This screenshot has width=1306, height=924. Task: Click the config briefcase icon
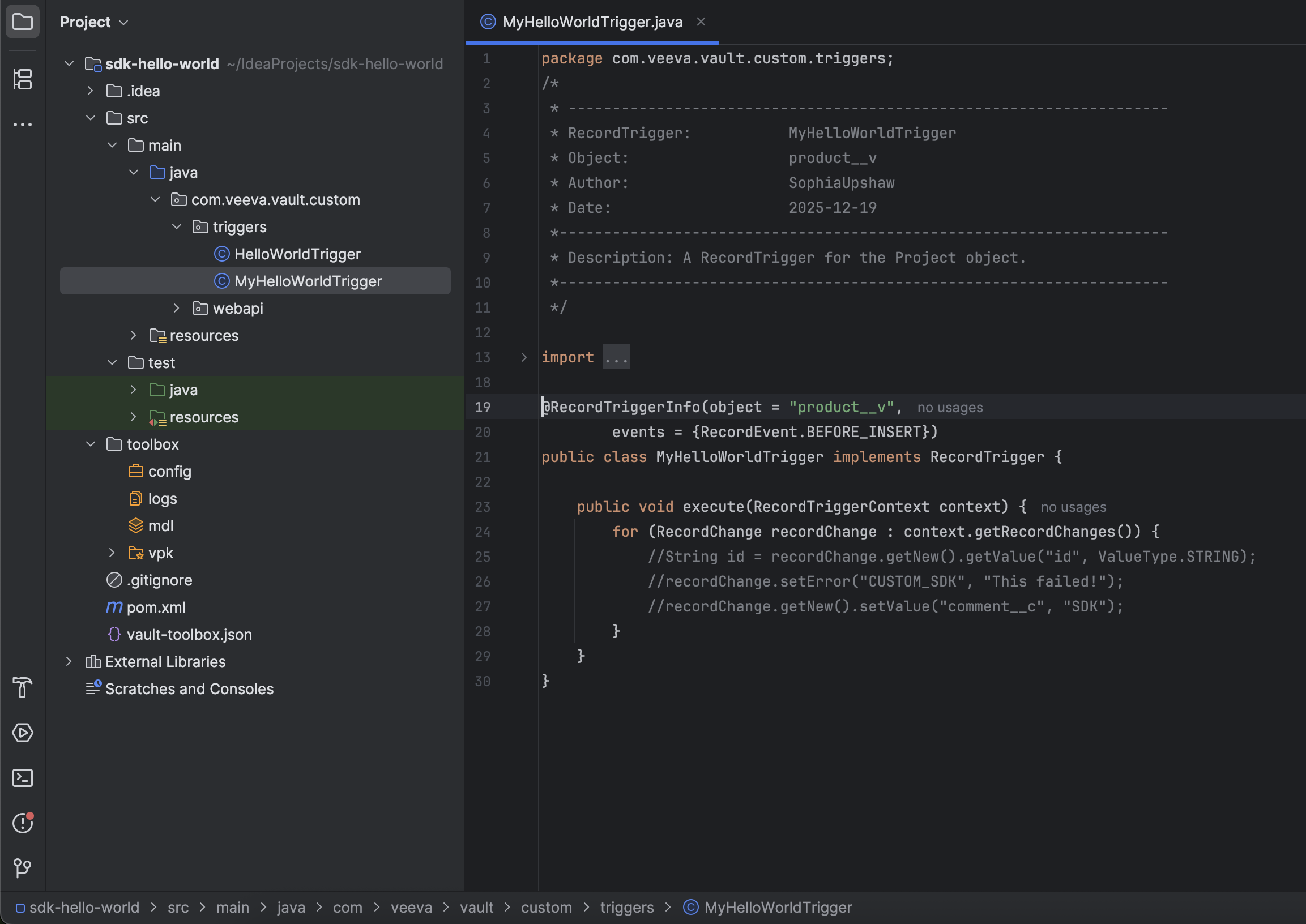[135, 471]
